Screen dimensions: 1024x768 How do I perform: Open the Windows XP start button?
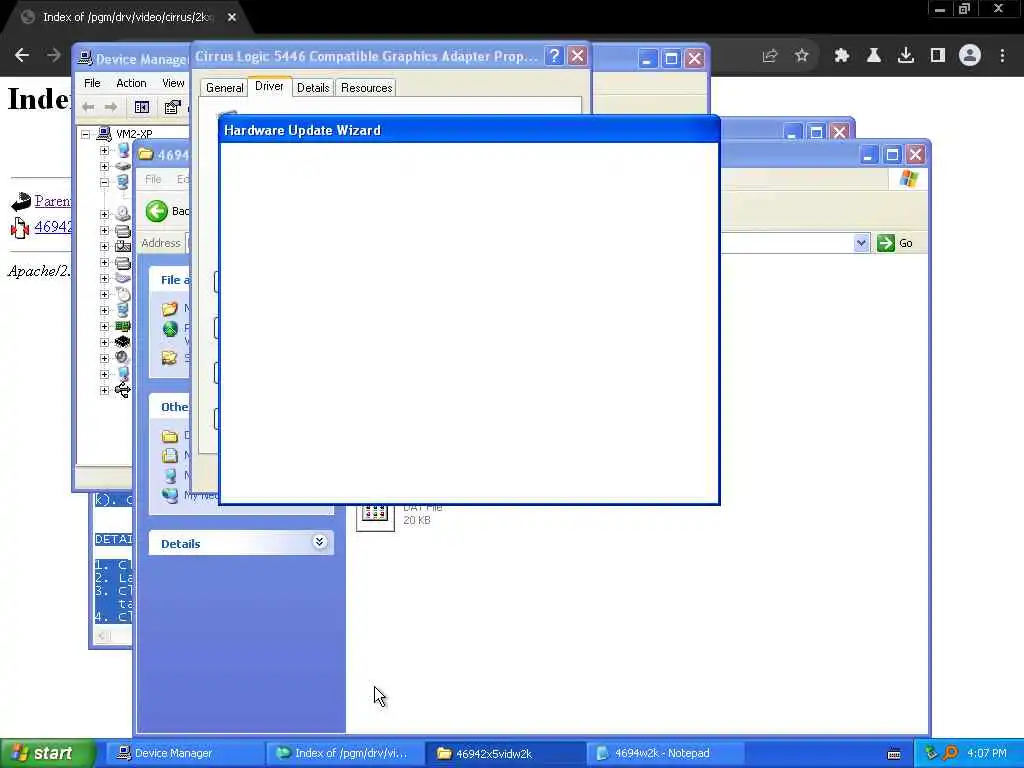[x=47, y=753]
